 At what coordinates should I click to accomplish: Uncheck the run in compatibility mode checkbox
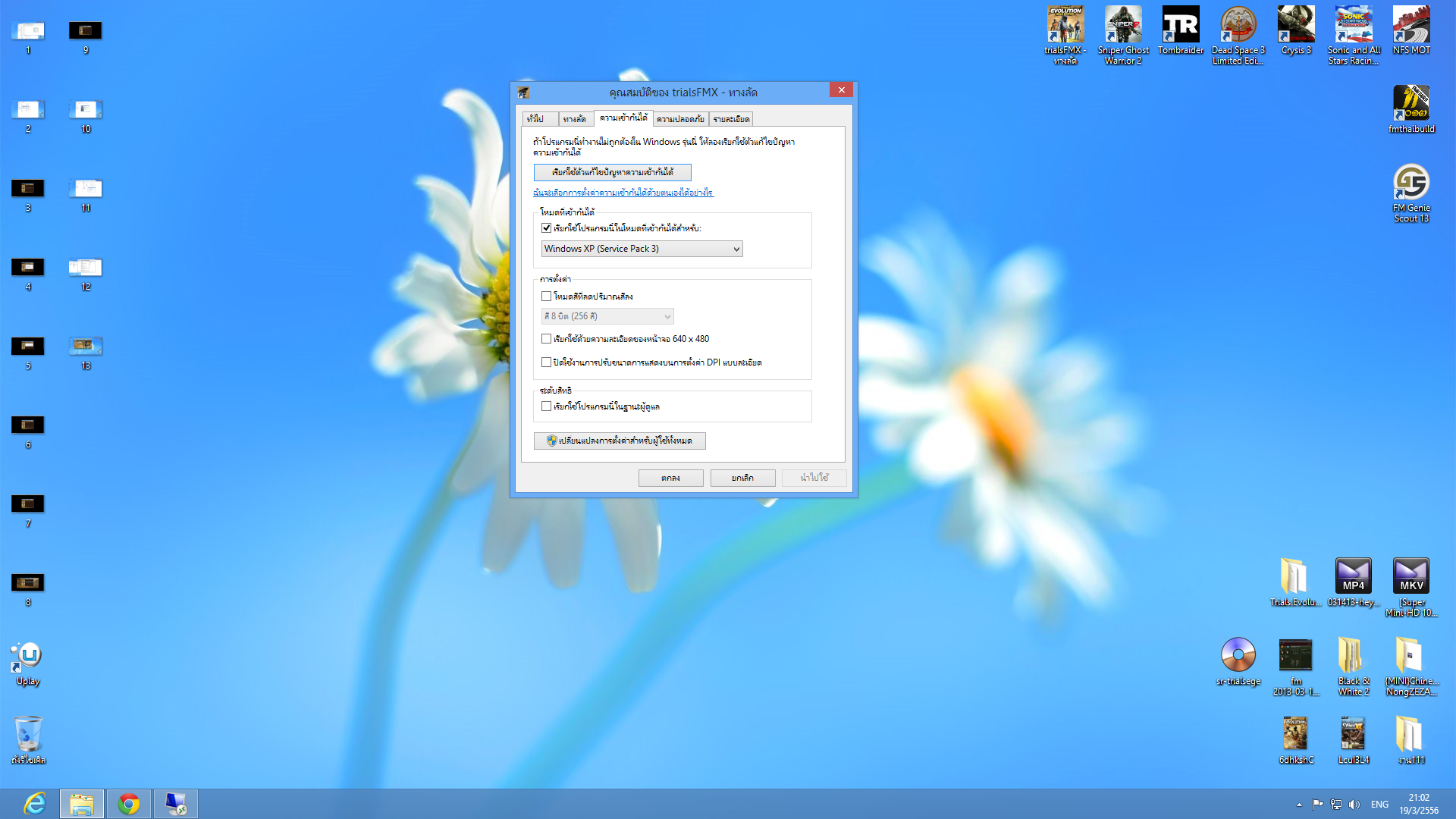coord(546,228)
